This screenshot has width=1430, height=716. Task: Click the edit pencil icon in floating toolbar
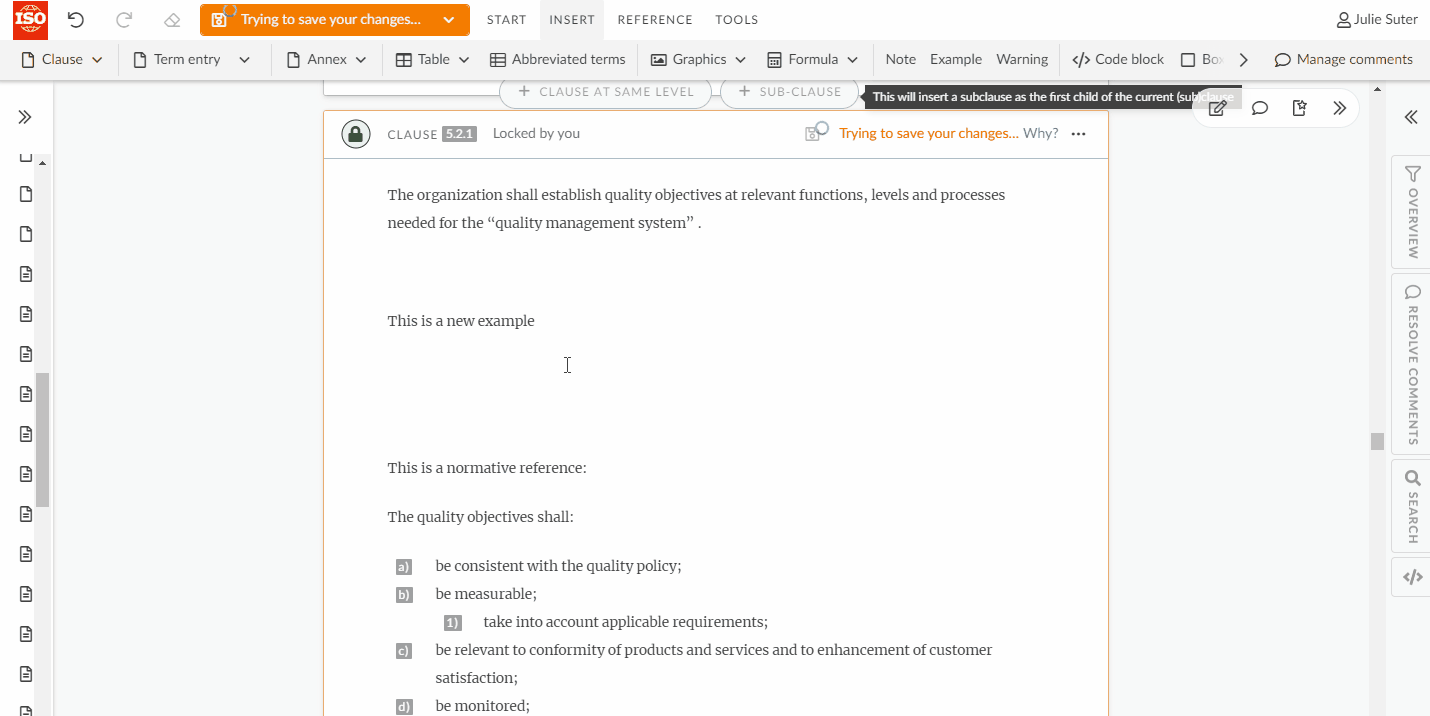click(1217, 108)
